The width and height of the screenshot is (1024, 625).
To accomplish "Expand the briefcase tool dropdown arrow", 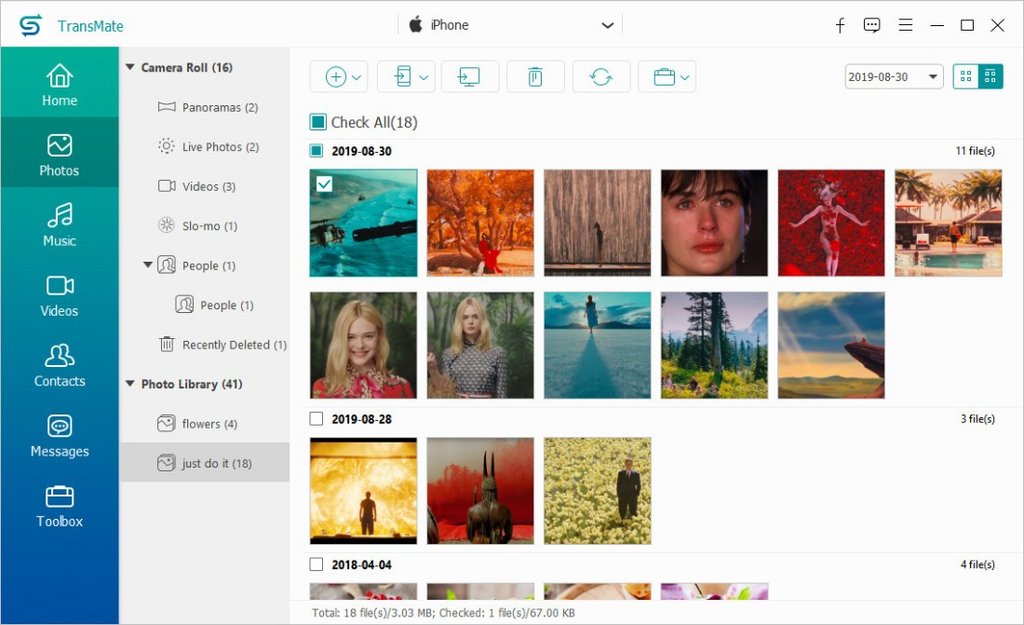I will tap(684, 78).
